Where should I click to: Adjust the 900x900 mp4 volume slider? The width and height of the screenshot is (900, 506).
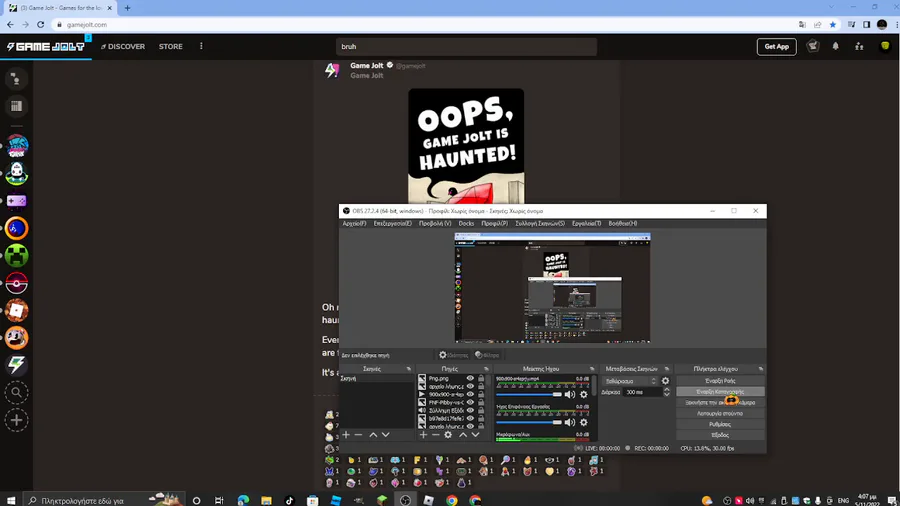pyautogui.click(x=529, y=395)
